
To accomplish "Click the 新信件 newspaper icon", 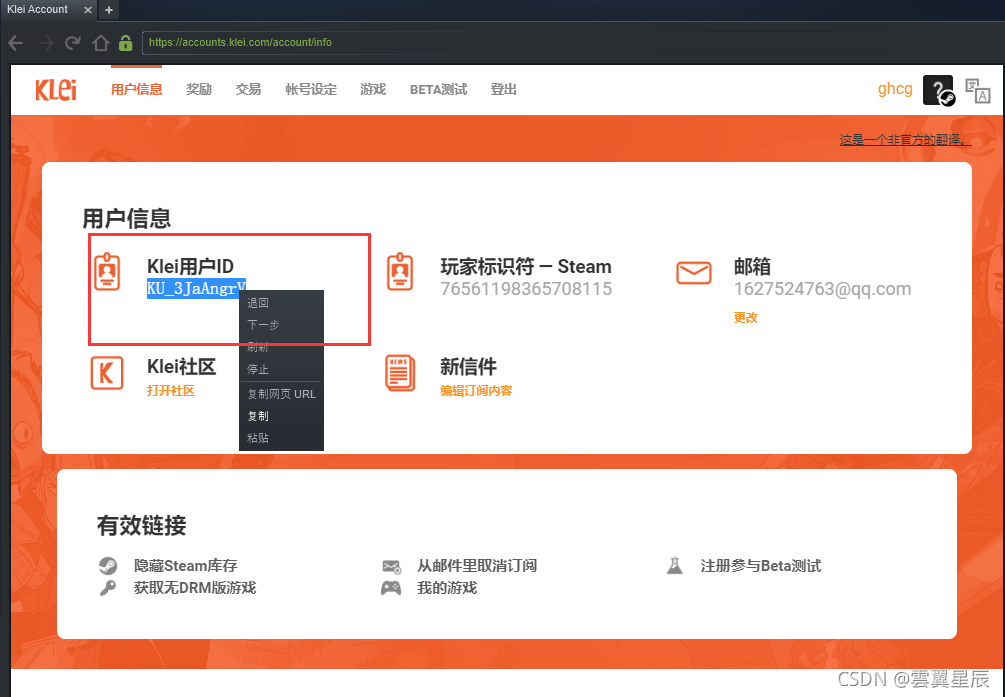I will pyautogui.click(x=400, y=373).
